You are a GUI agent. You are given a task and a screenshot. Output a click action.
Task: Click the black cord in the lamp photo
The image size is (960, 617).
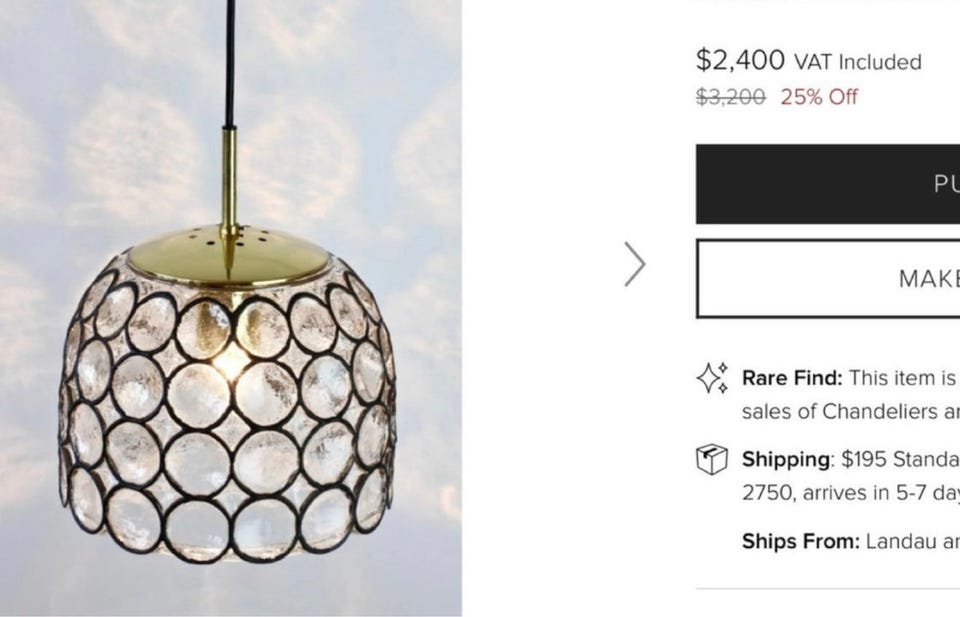(230, 60)
